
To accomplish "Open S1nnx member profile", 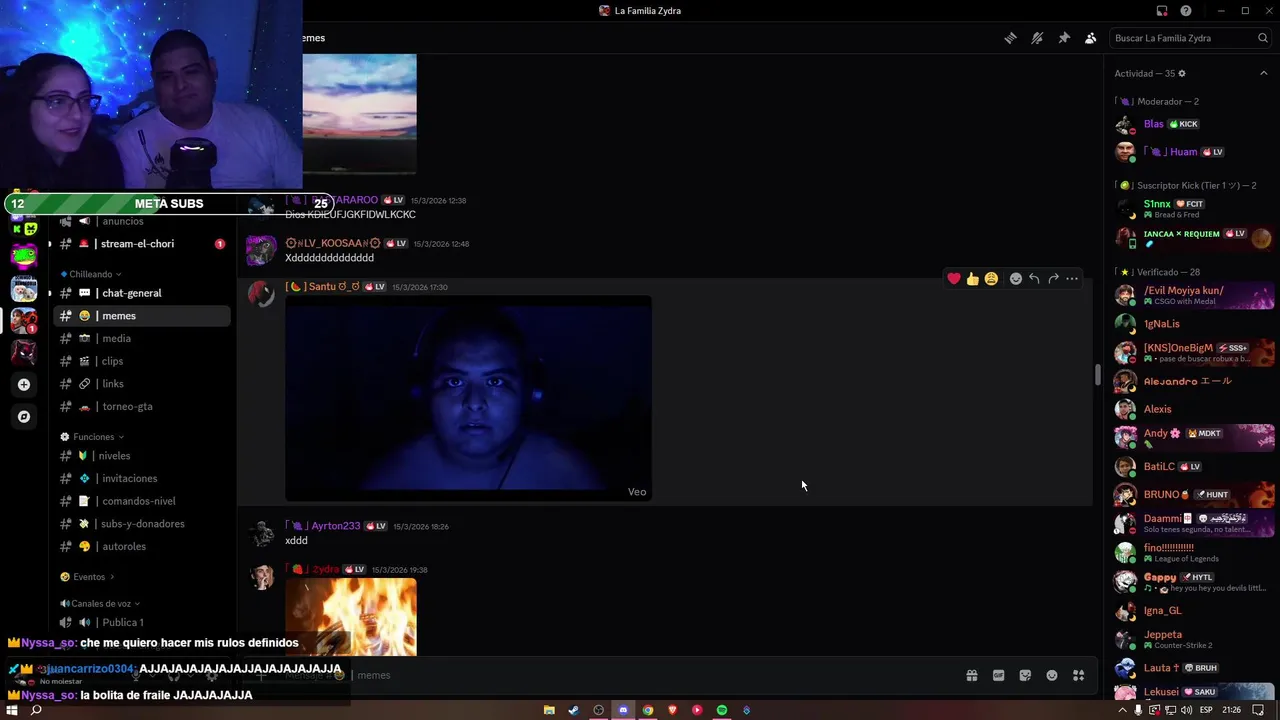I will (1195, 208).
